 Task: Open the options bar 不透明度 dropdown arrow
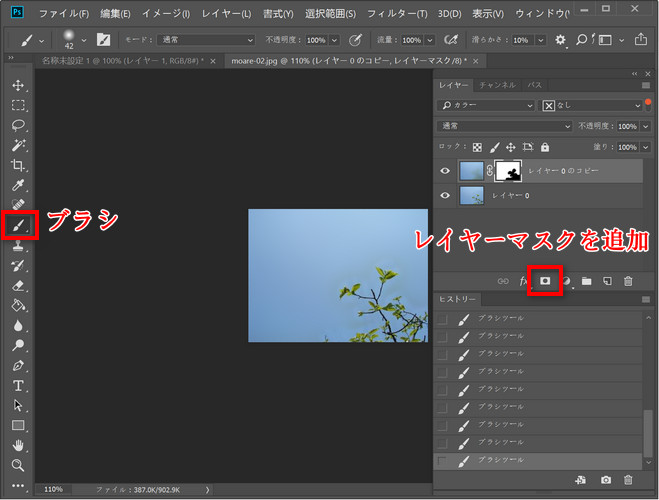coord(335,40)
